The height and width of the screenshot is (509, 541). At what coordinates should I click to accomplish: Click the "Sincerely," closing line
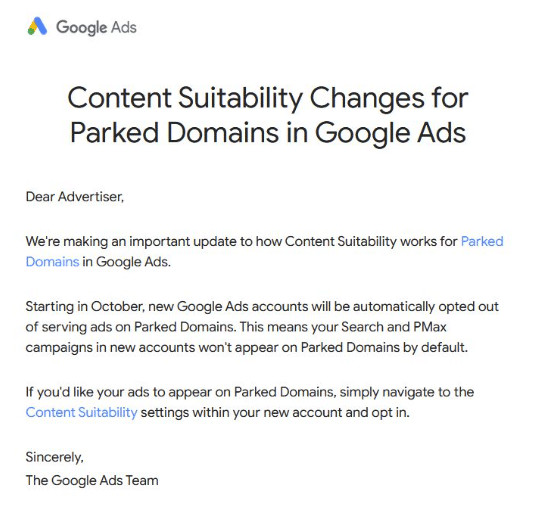[x=55, y=457]
